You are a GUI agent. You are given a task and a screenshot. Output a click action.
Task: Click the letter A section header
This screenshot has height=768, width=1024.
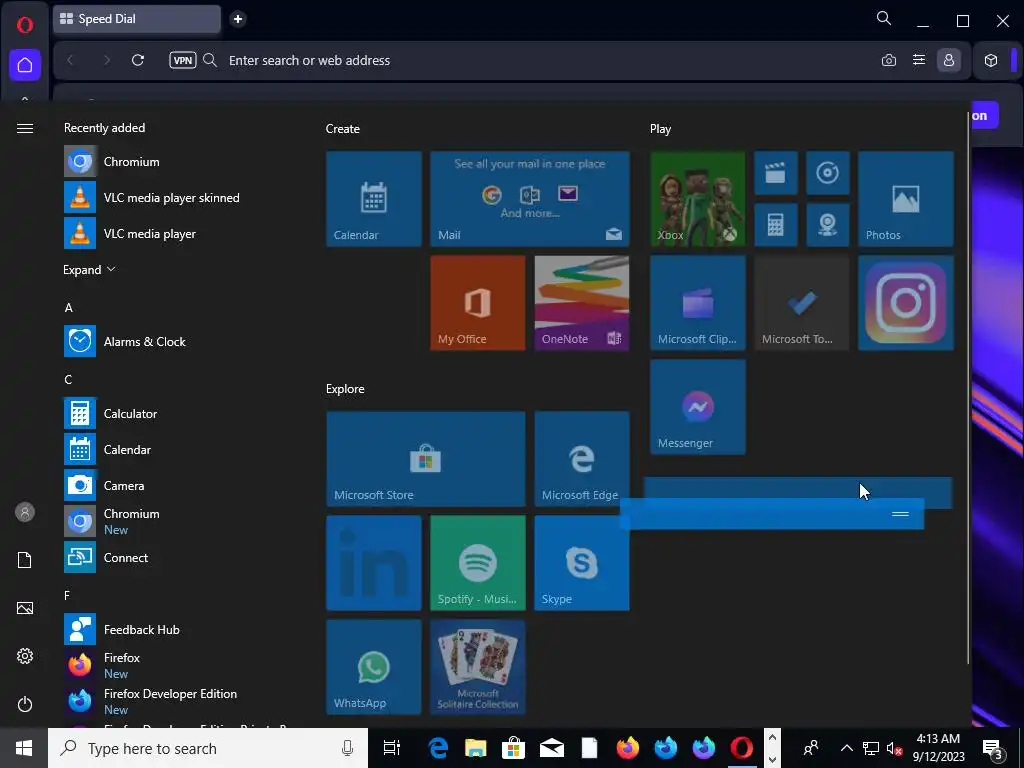tap(69, 308)
